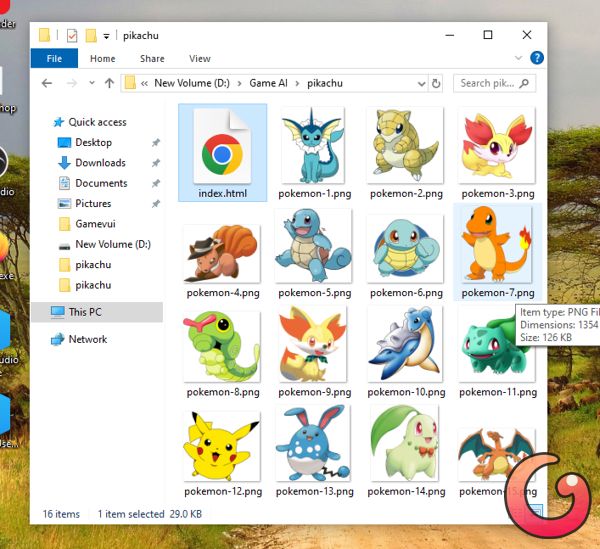600x549 pixels.
Task: Switch to the Home ribbon tab
Action: (x=103, y=59)
